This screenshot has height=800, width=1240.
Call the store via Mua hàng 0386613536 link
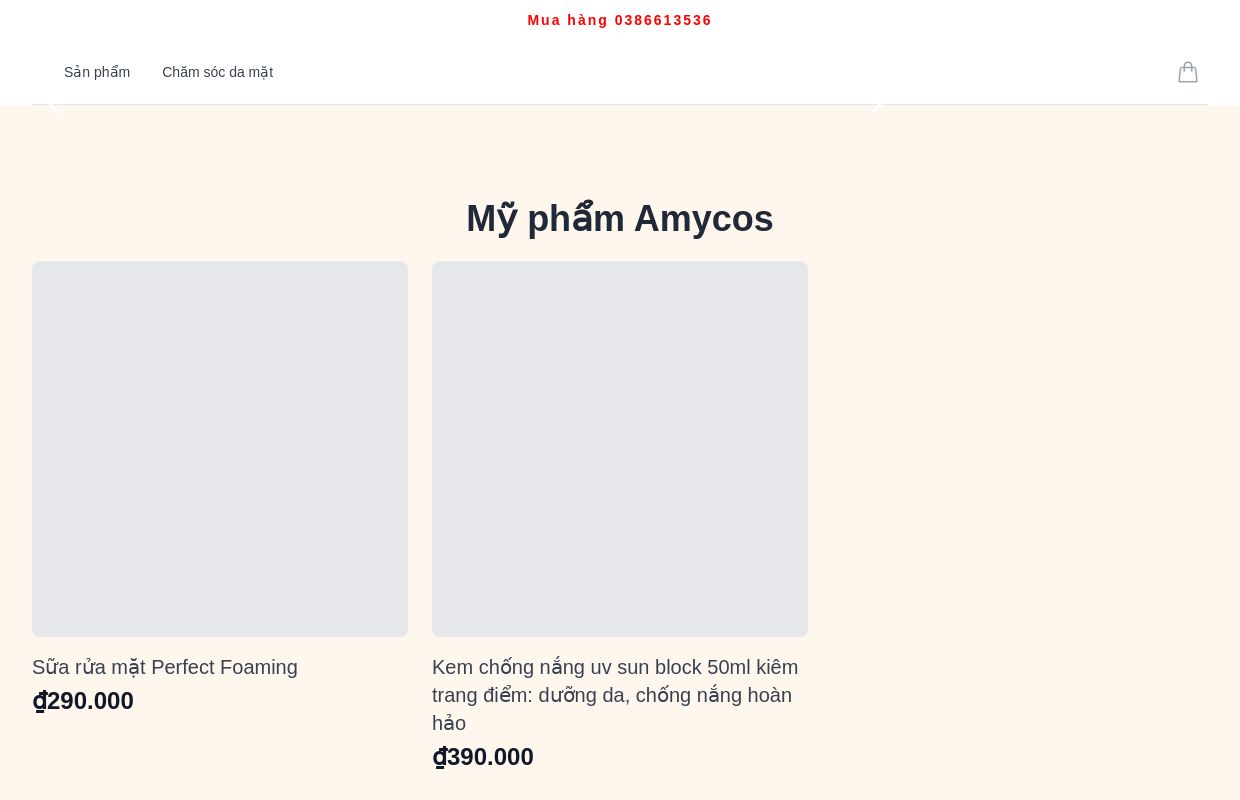coord(620,20)
